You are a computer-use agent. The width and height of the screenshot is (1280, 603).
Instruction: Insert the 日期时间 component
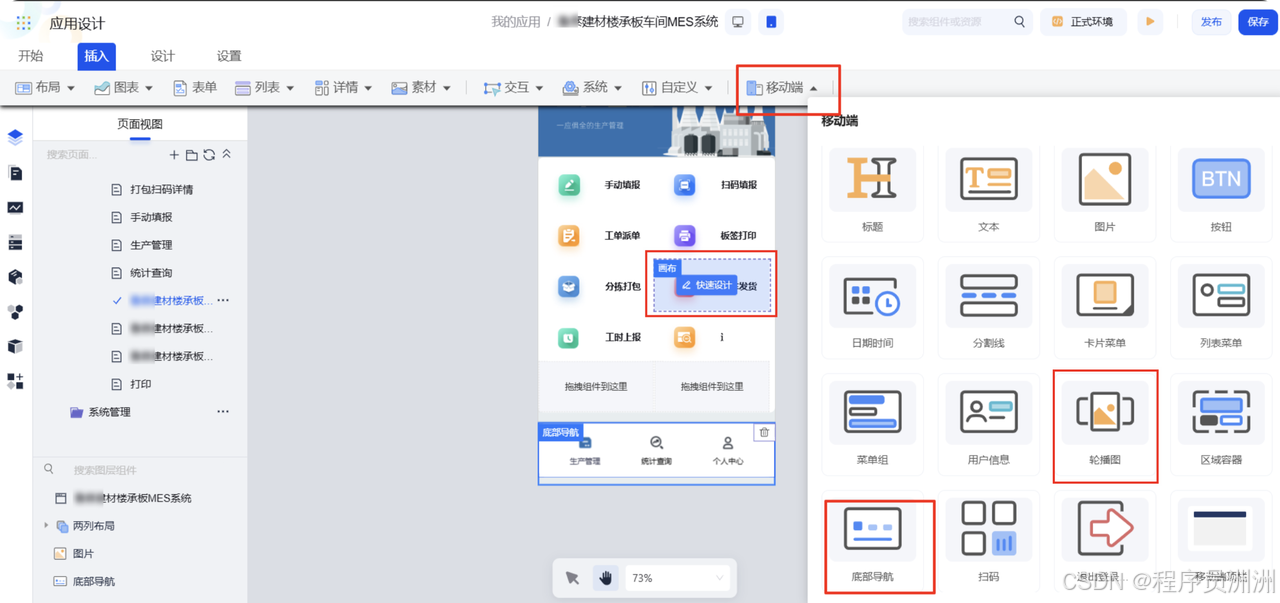(872, 307)
